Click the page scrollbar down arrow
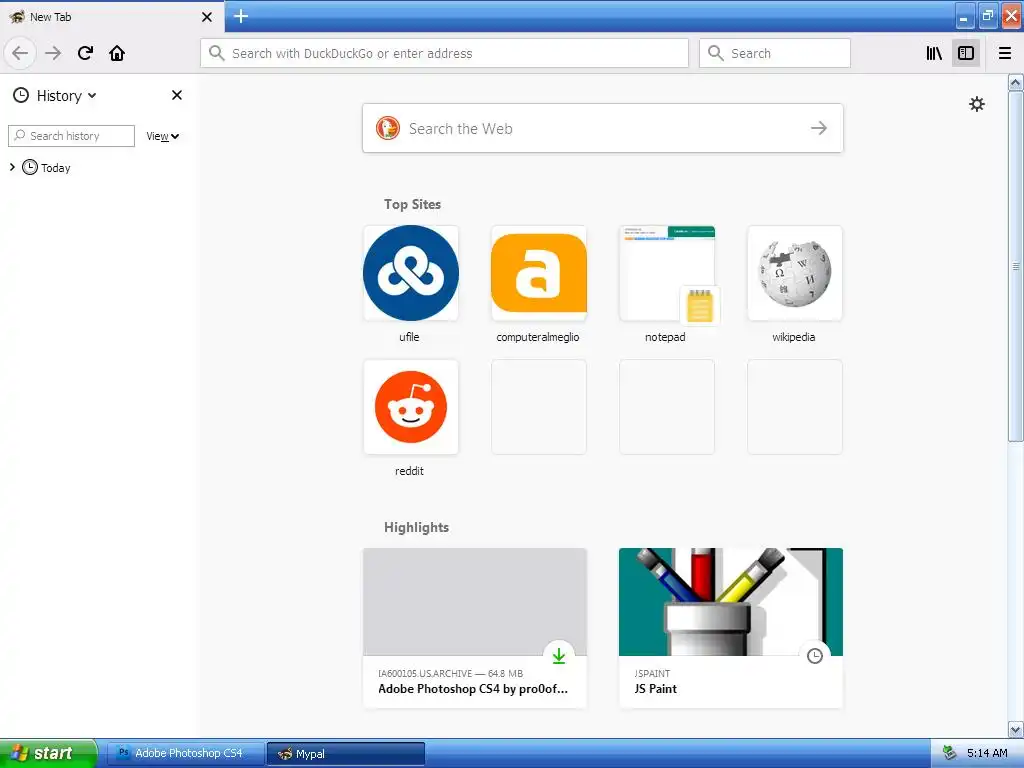The width and height of the screenshot is (1024, 768). (x=1016, y=729)
